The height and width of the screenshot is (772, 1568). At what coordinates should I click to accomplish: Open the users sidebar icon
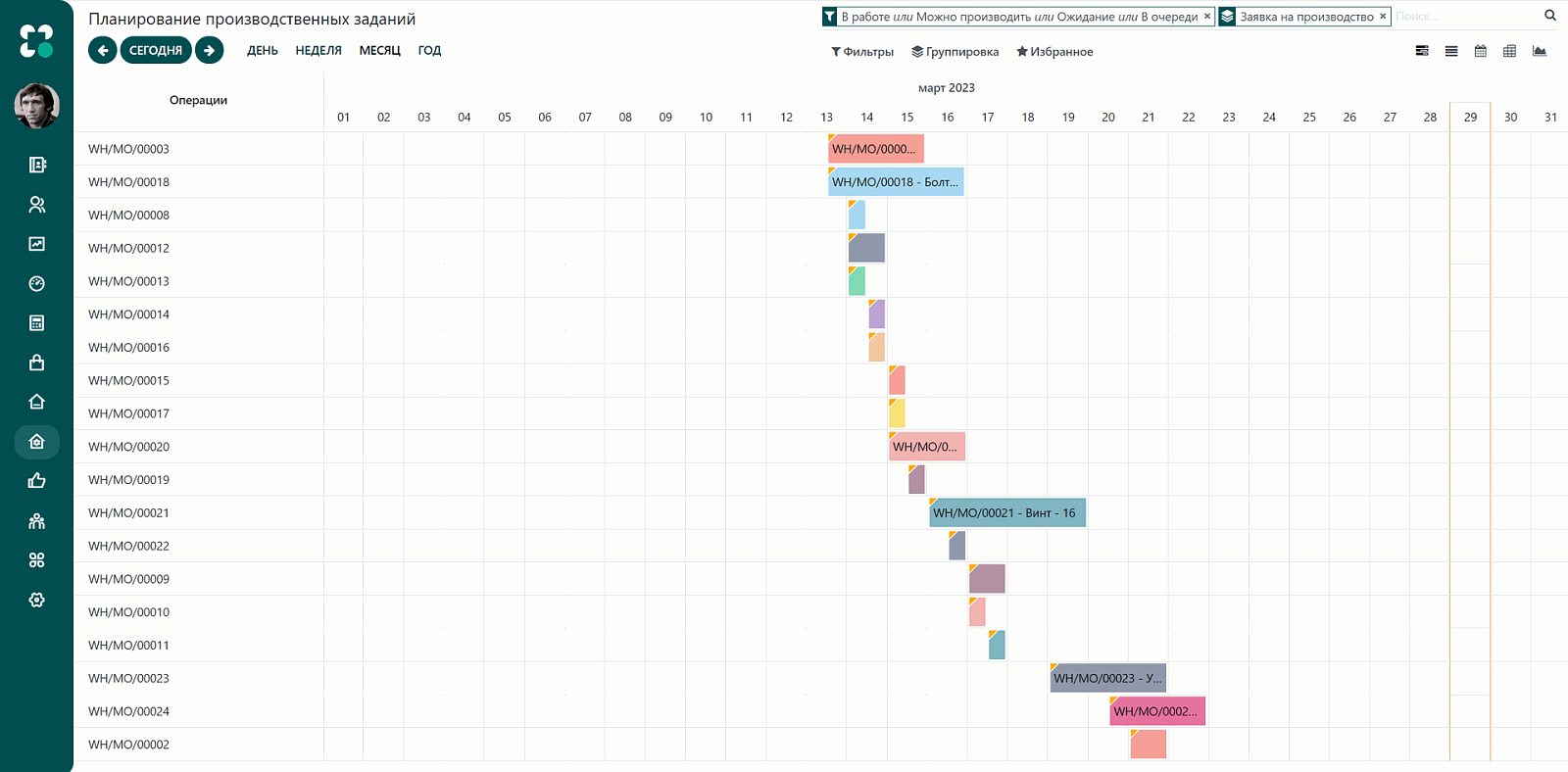[37, 205]
